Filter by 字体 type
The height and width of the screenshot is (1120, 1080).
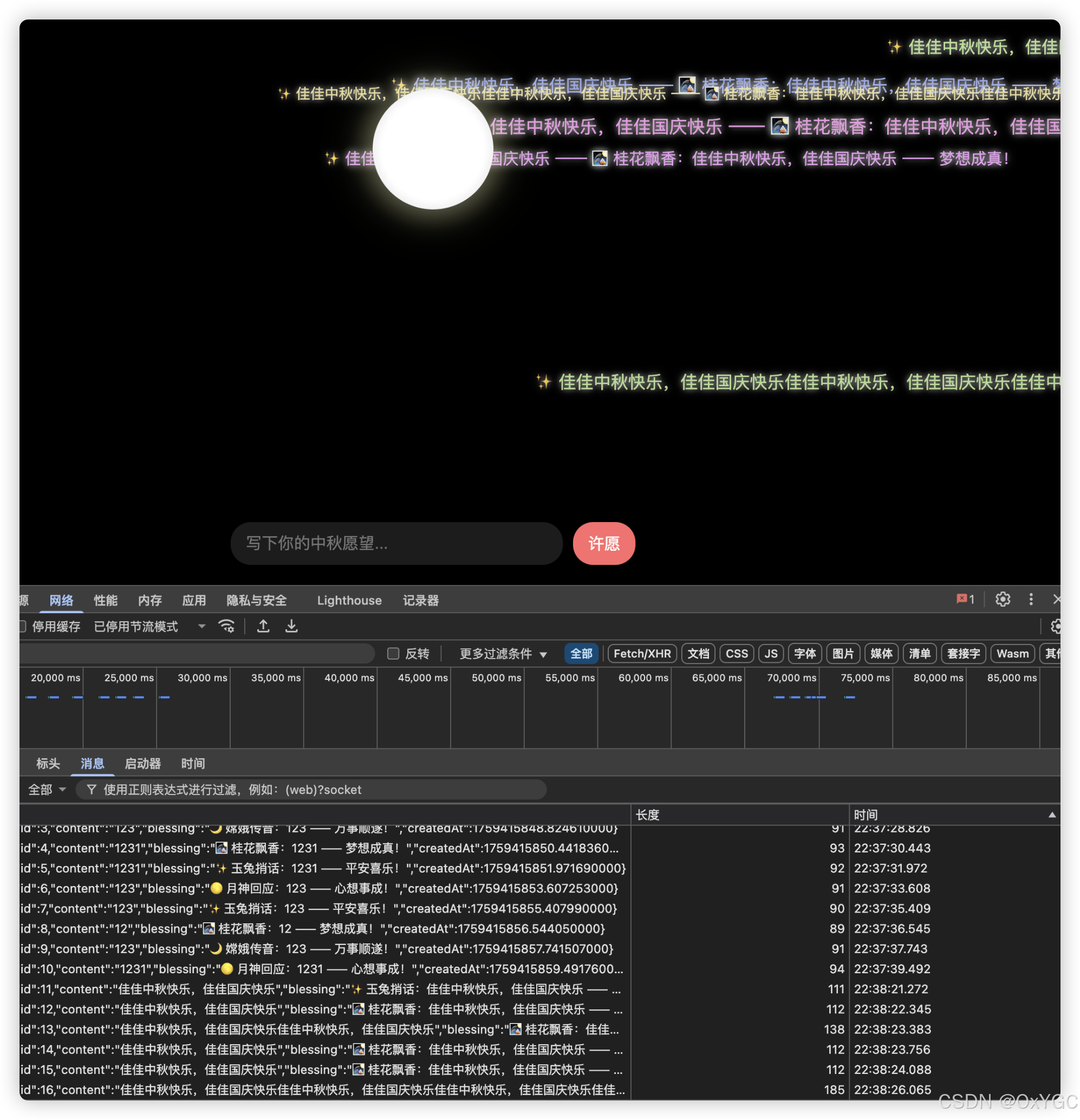(804, 653)
